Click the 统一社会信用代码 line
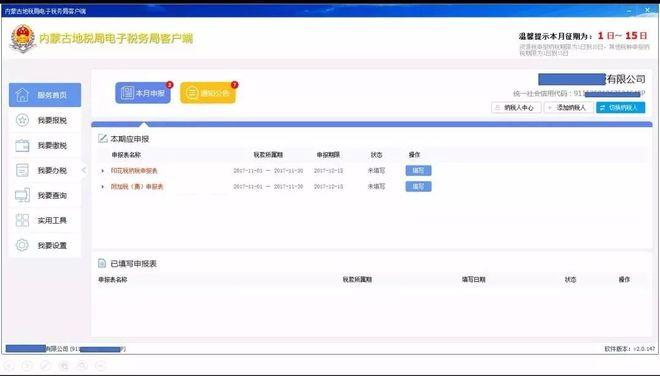The width and height of the screenshot is (660, 376). pos(579,93)
